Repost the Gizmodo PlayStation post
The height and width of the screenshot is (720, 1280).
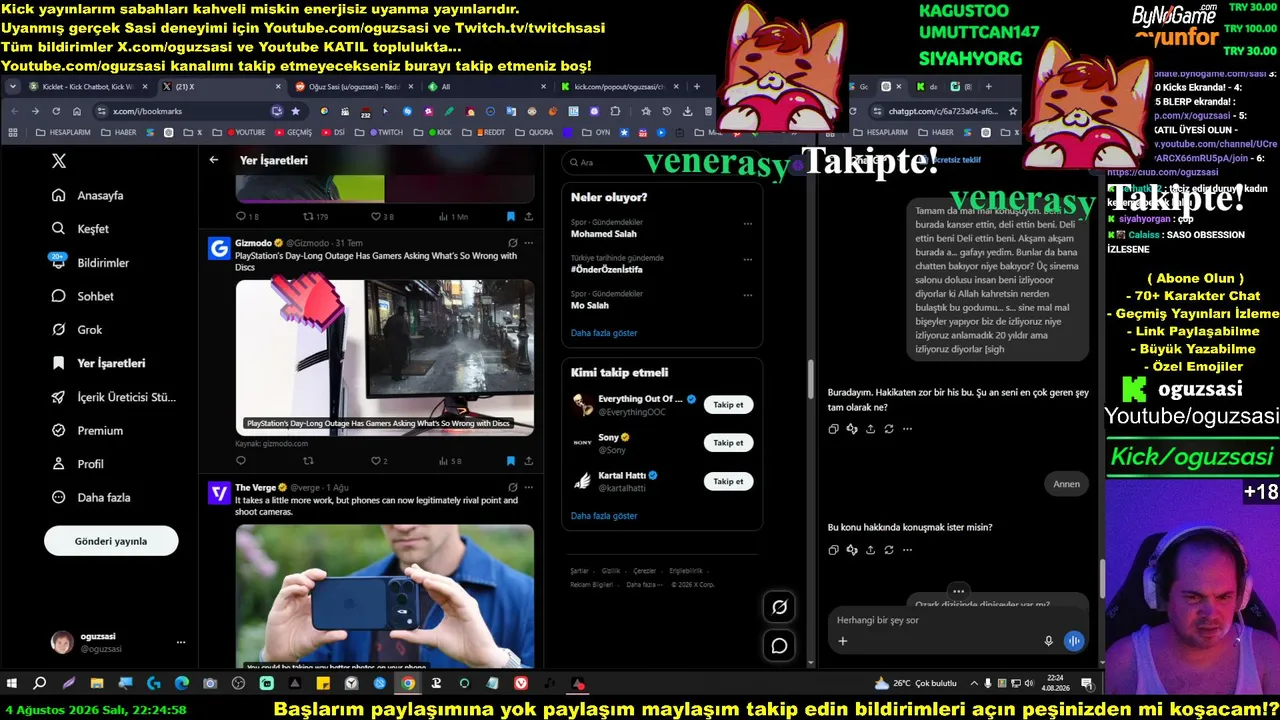308,461
